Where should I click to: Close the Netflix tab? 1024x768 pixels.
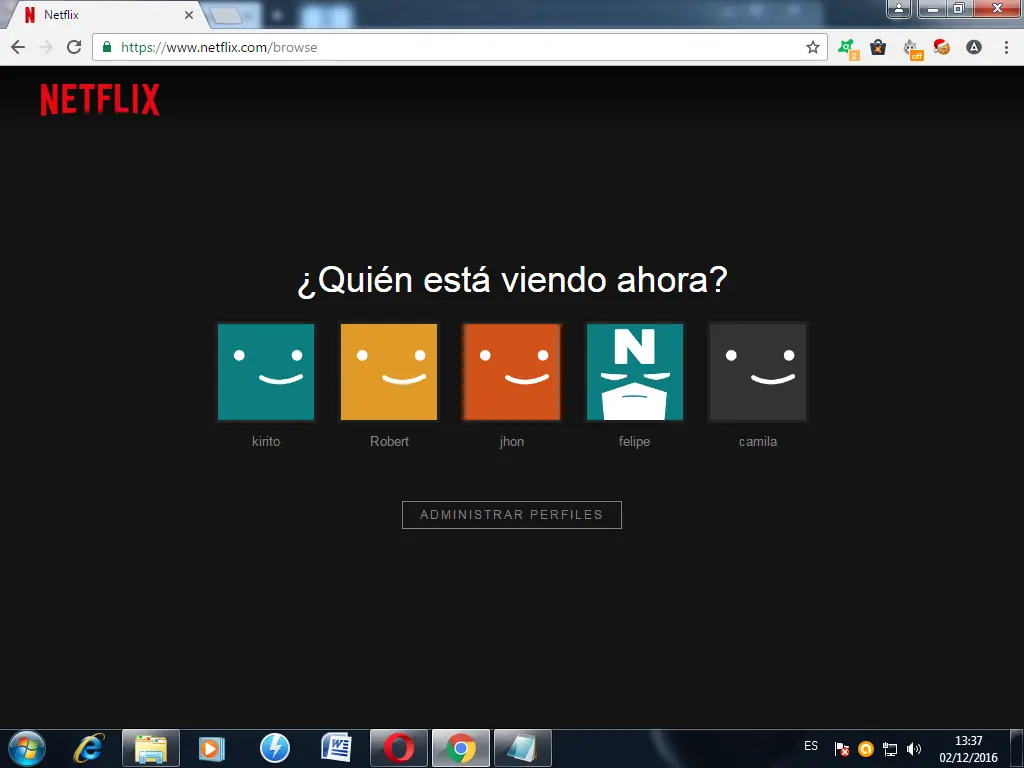189,14
